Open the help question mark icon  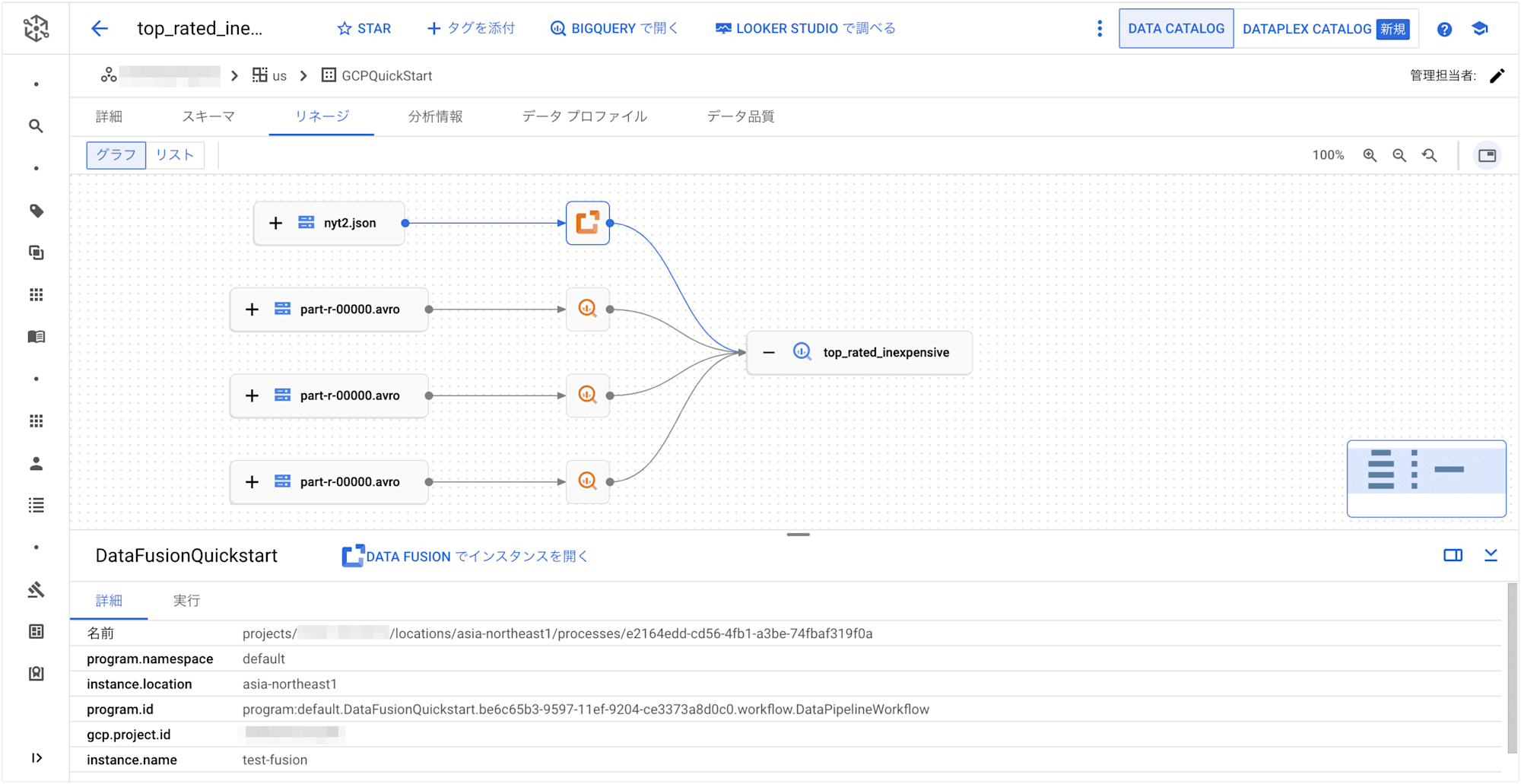[x=1444, y=29]
